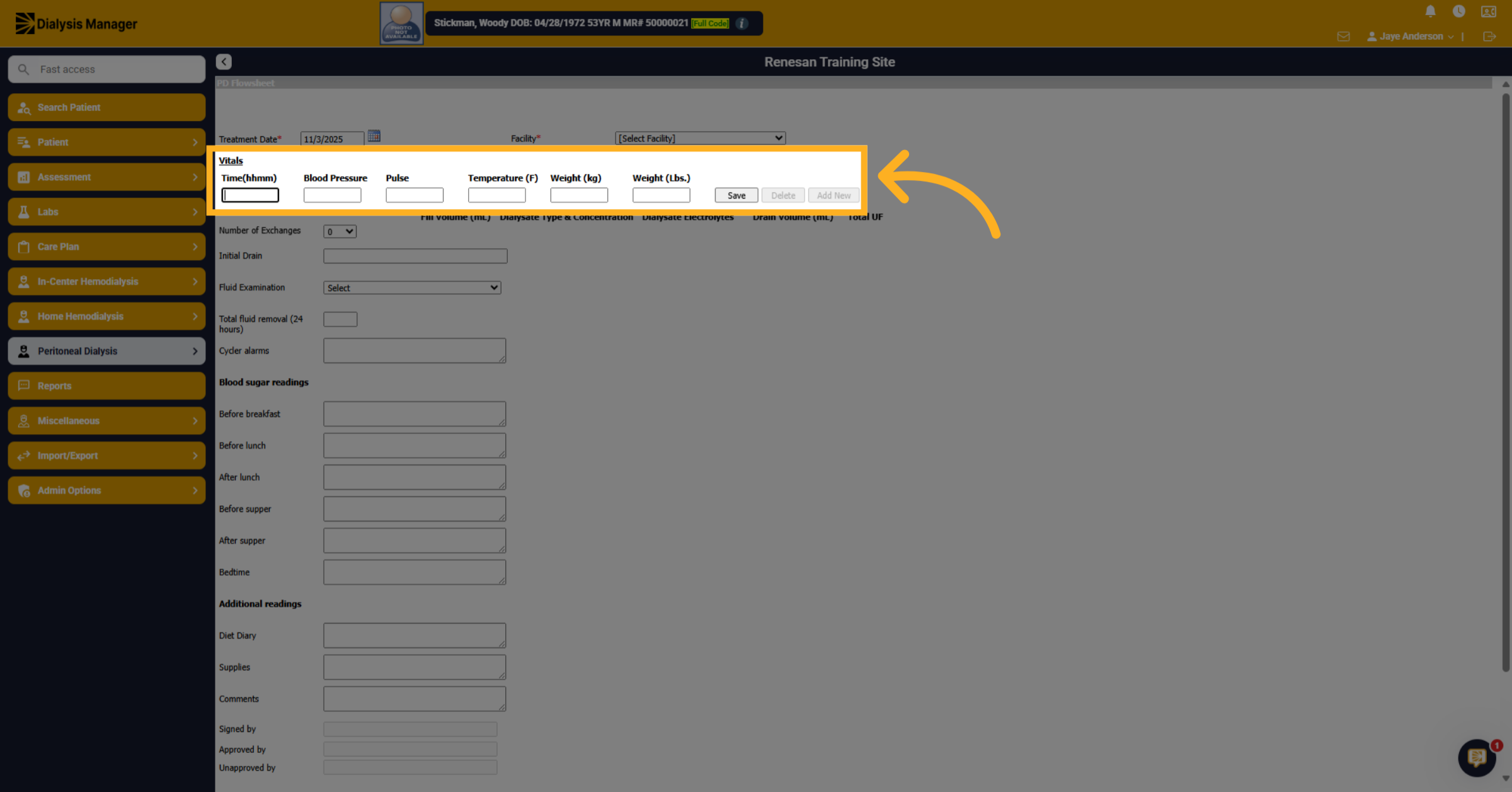Screen dimensions: 1512x792
Task: Expand the Jaye Anderson user menu
Action: click(1410, 37)
